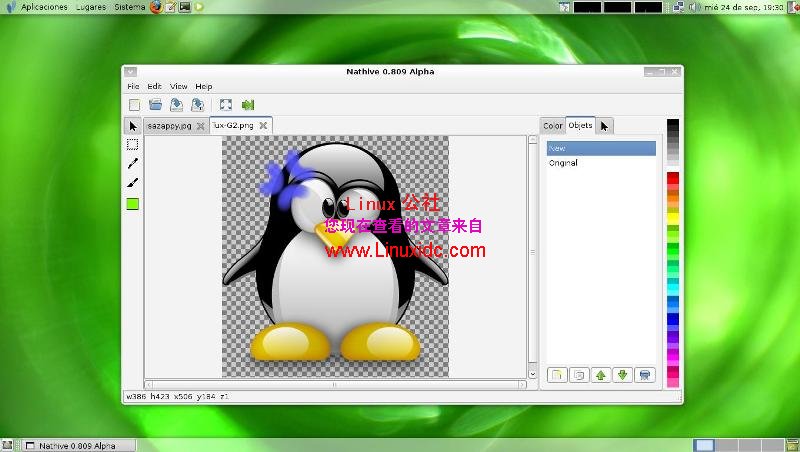Click the clock showing mié 24 de sep
The image size is (800, 452).
point(743,7)
